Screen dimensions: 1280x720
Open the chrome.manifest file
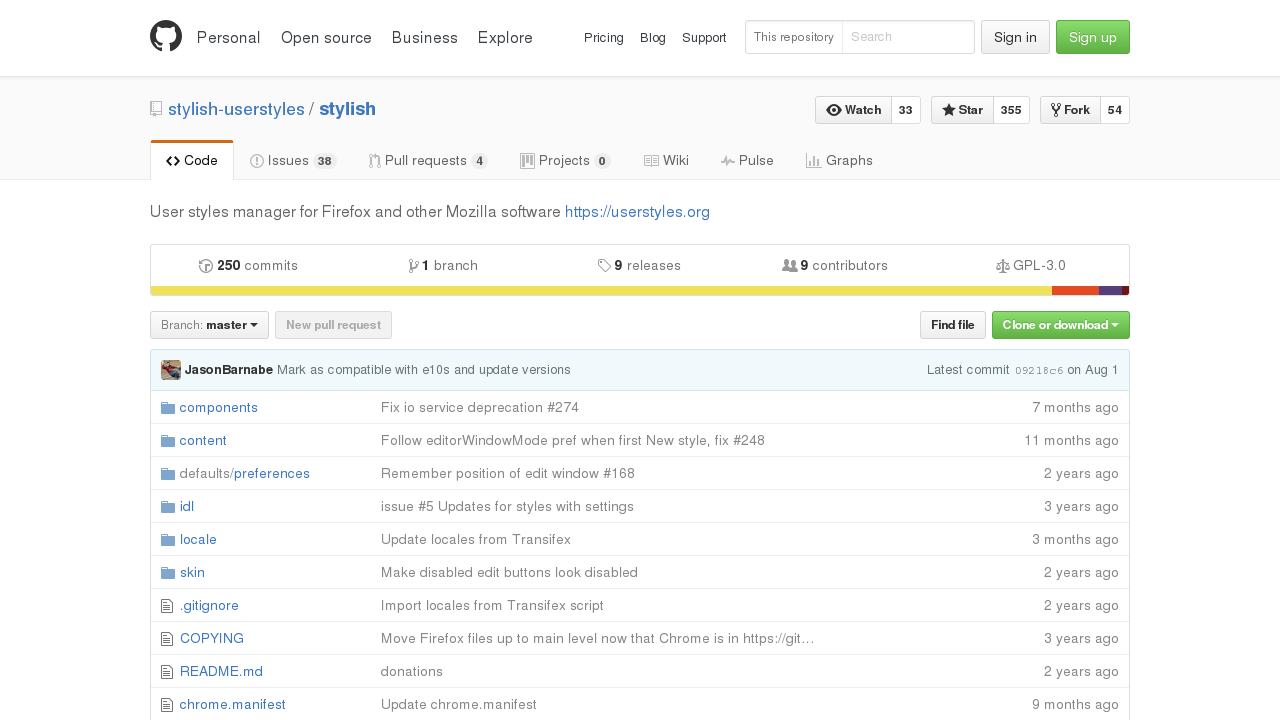coord(233,705)
